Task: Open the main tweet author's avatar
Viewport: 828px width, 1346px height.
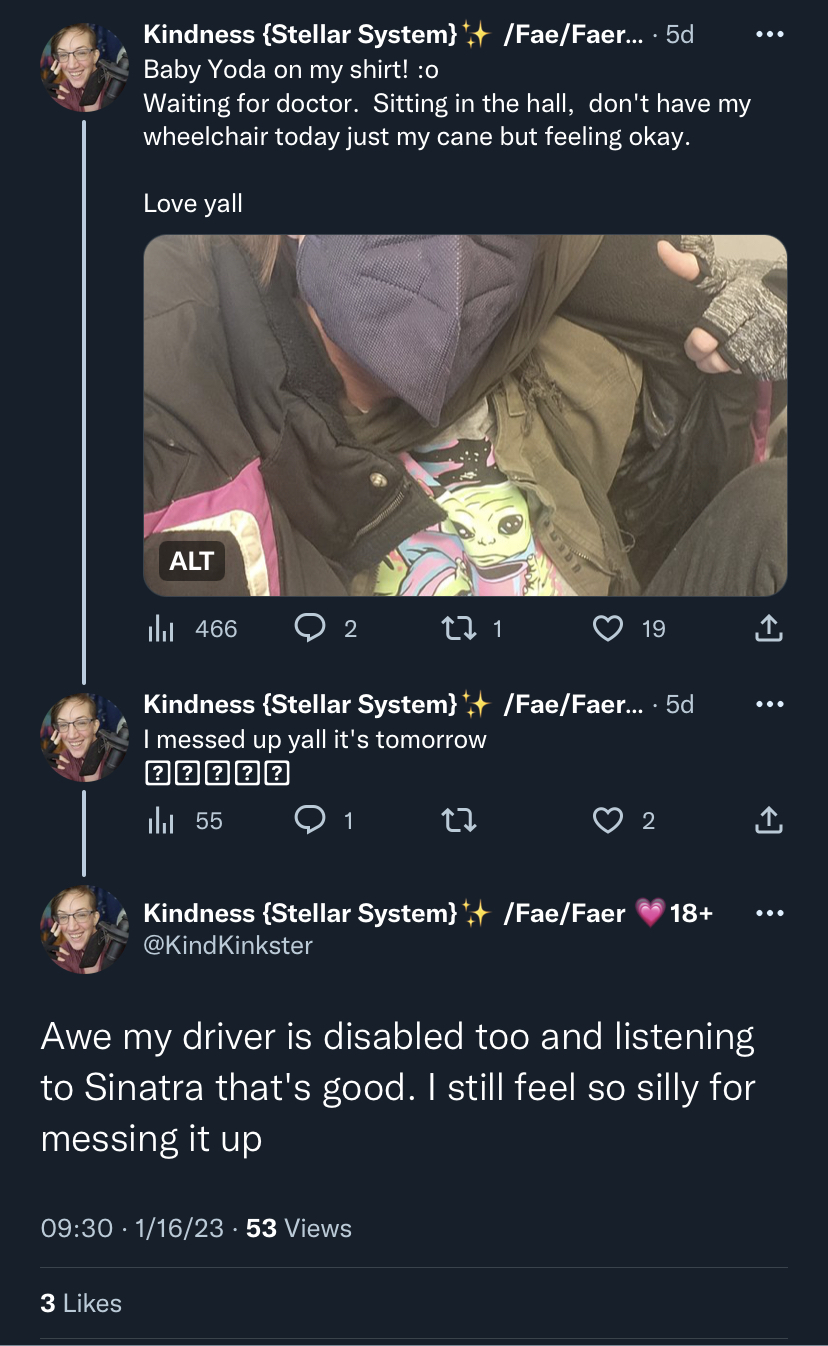Action: click(84, 930)
